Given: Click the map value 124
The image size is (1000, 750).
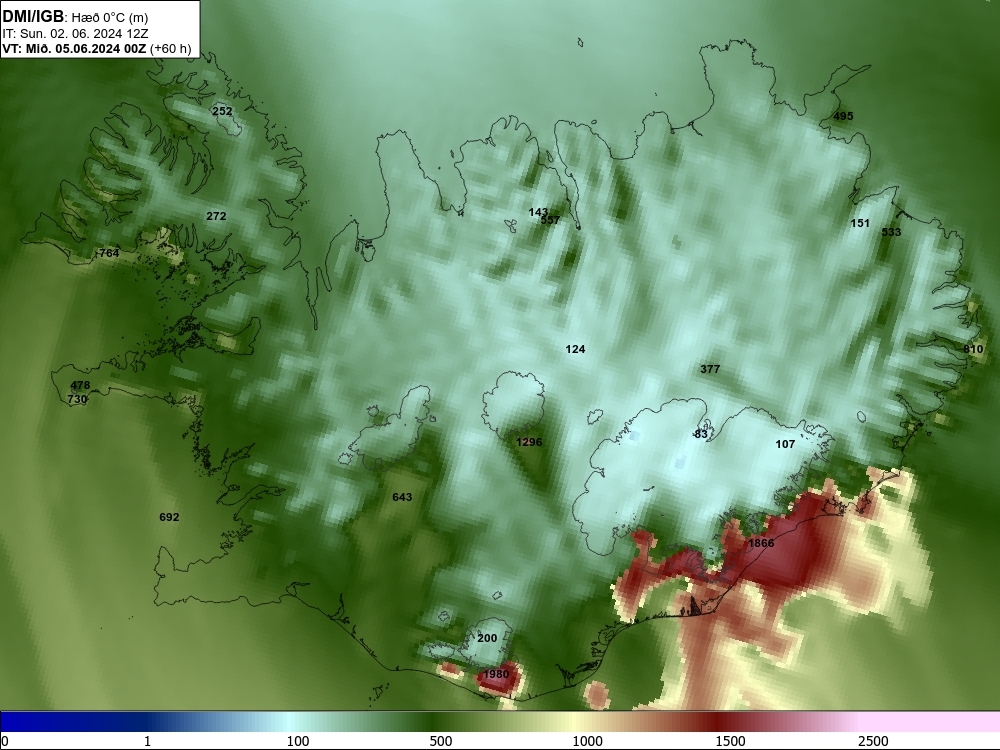Looking at the screenshot, I should tap(575, 349).
